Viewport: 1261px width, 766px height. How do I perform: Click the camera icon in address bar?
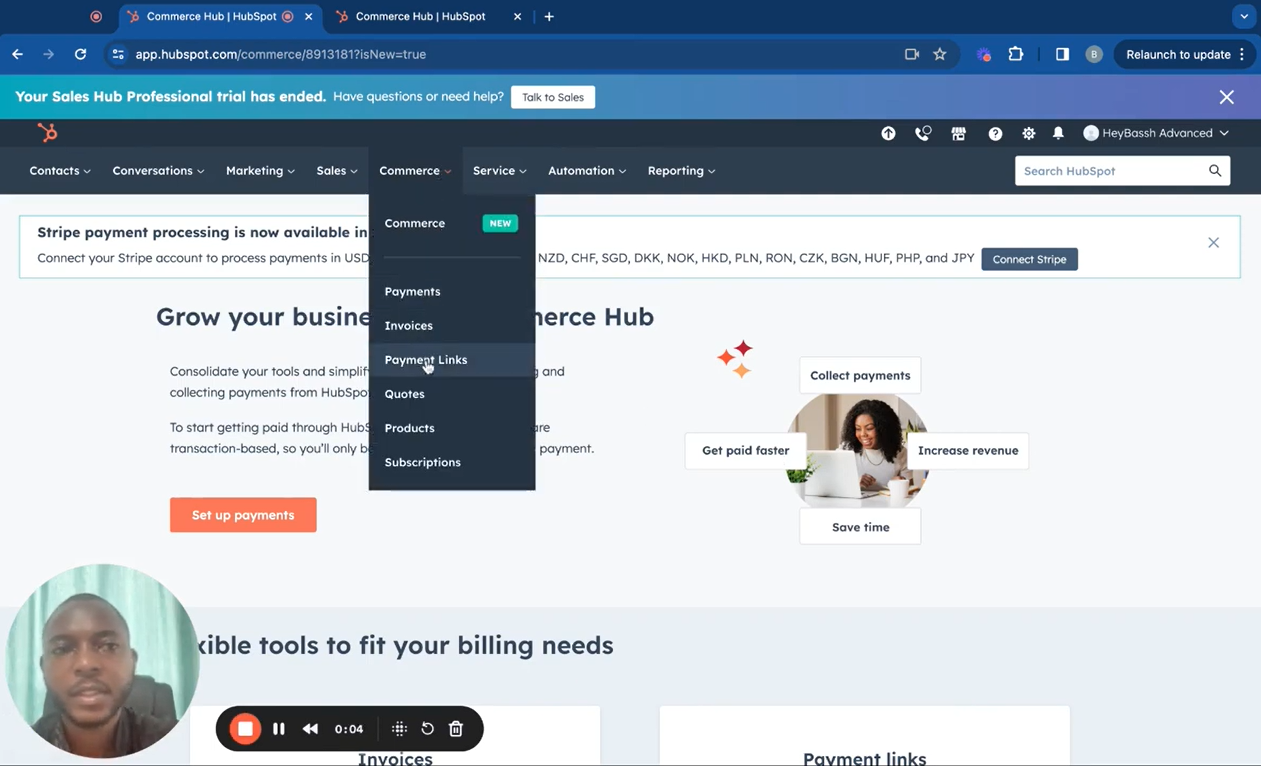[x=912, y=54]
